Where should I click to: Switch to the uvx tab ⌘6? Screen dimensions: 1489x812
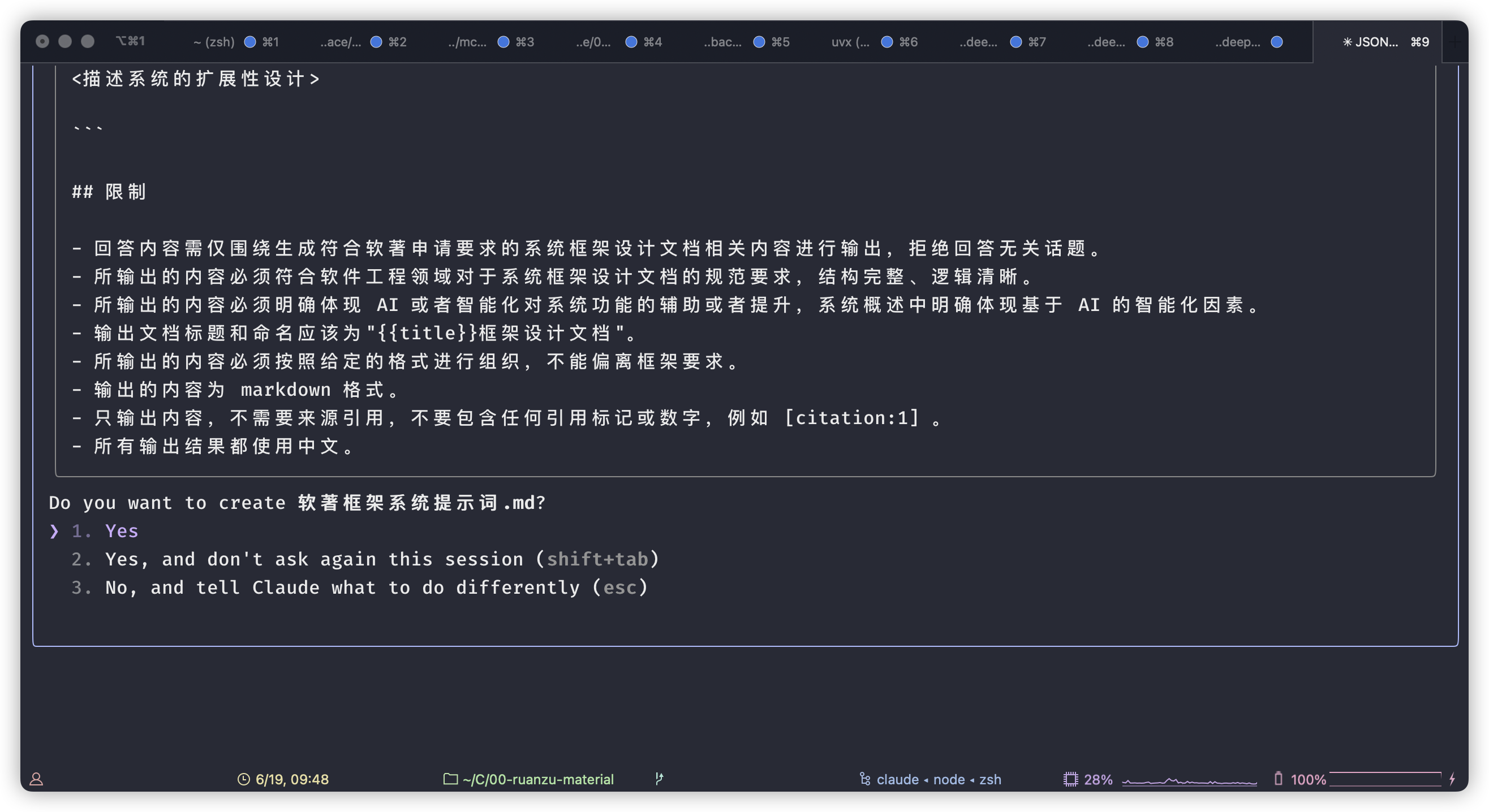click(850, 42)
